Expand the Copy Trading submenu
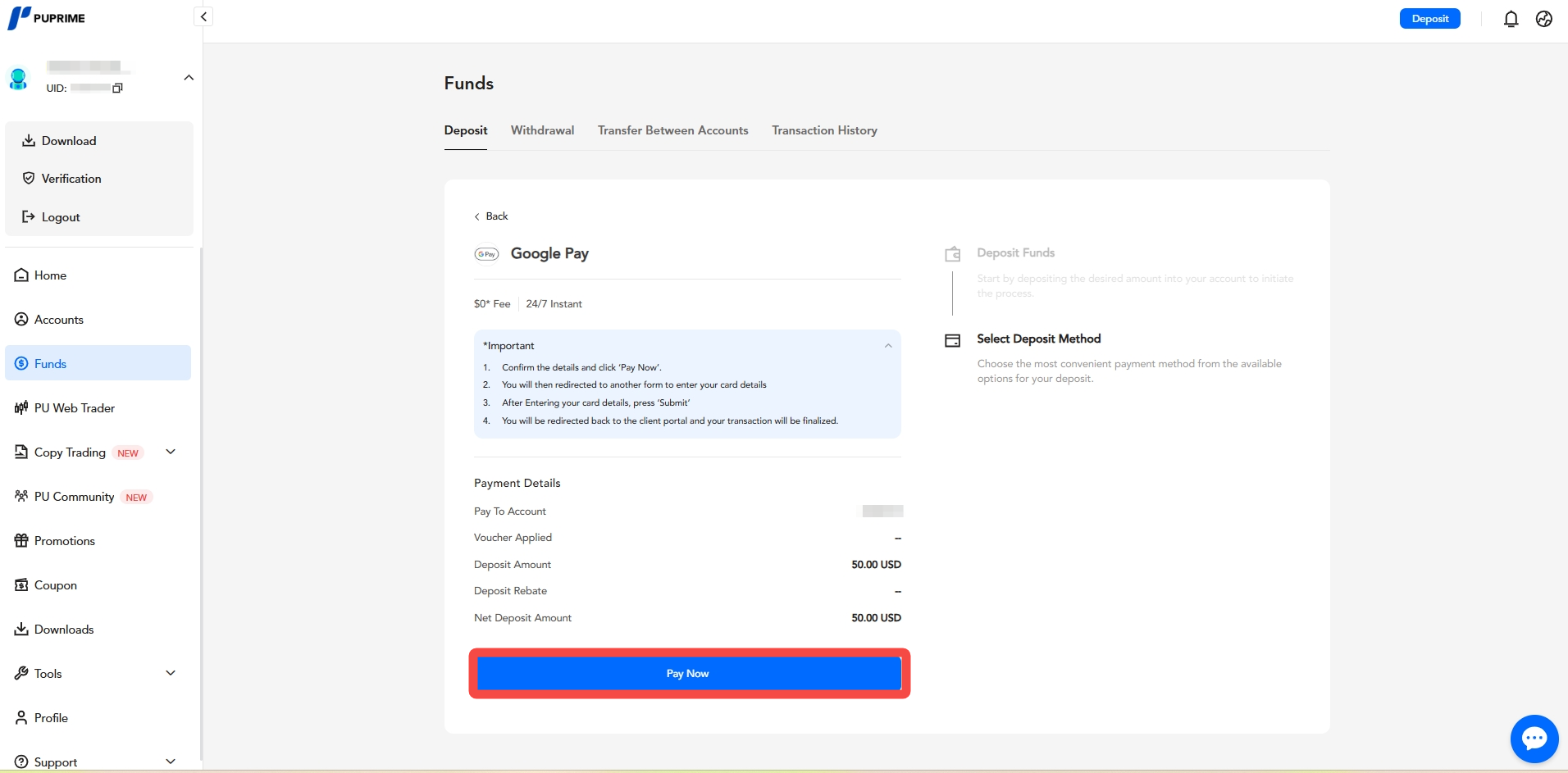The height and width of the screenshot is (773, 1568). pos(171,452)
